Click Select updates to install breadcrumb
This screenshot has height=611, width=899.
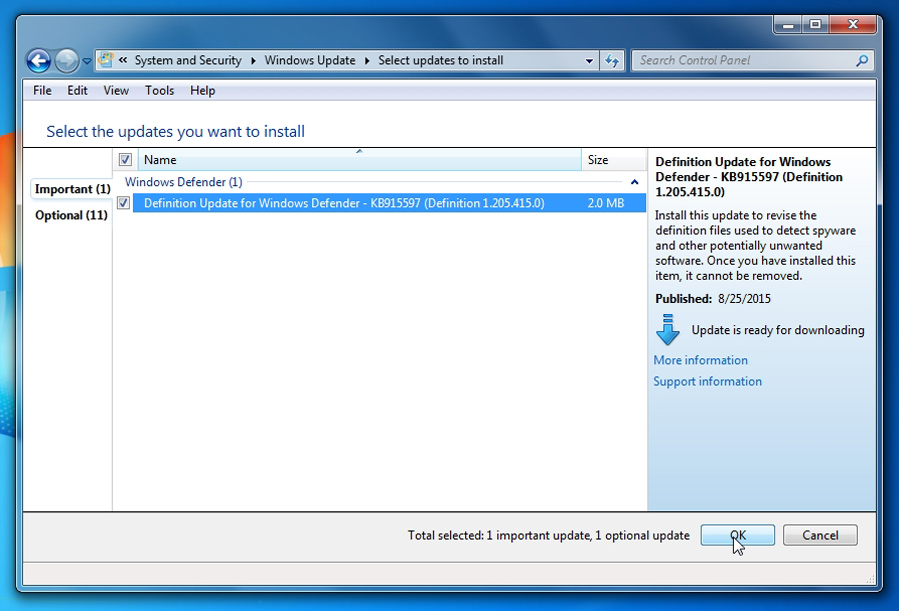[x=440, y=60]
